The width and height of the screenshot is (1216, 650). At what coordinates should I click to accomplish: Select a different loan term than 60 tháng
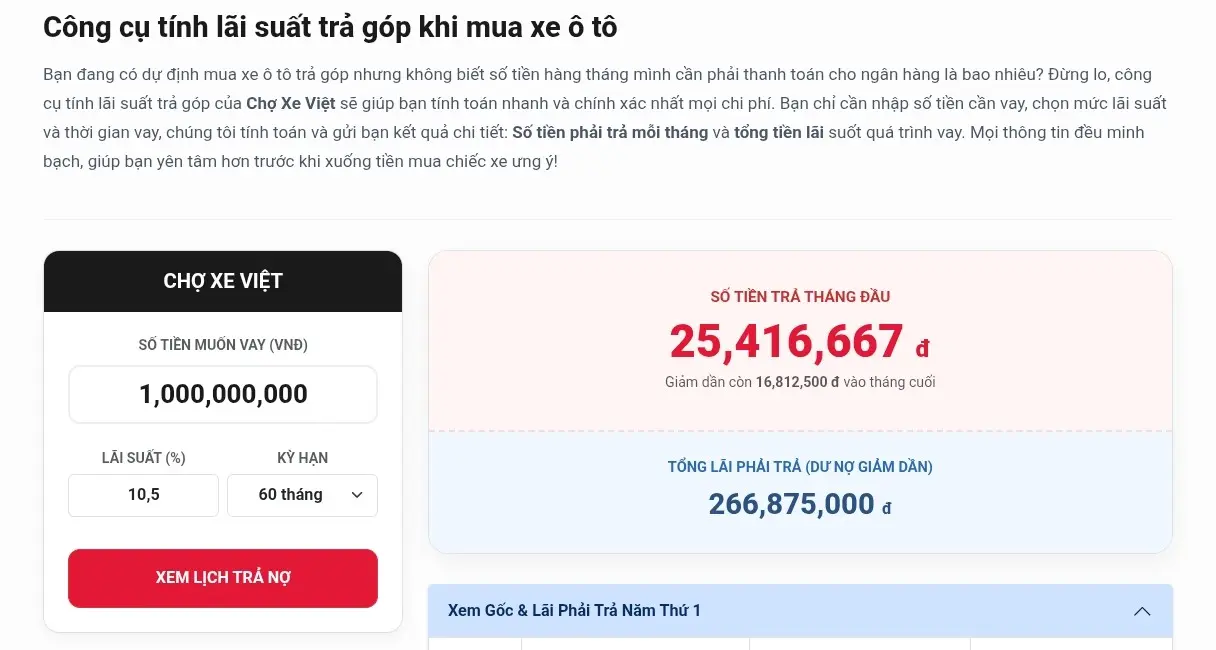302,495
